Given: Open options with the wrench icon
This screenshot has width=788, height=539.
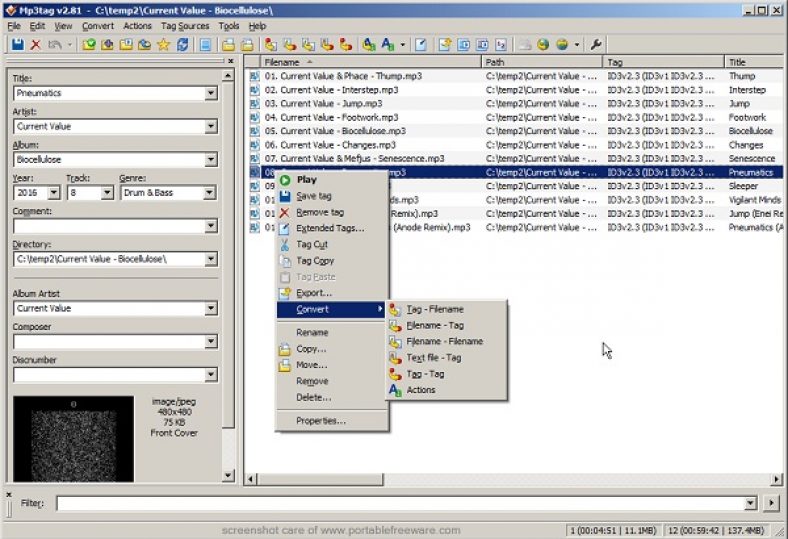Looking at the screenshot, I should pos(597,45).
